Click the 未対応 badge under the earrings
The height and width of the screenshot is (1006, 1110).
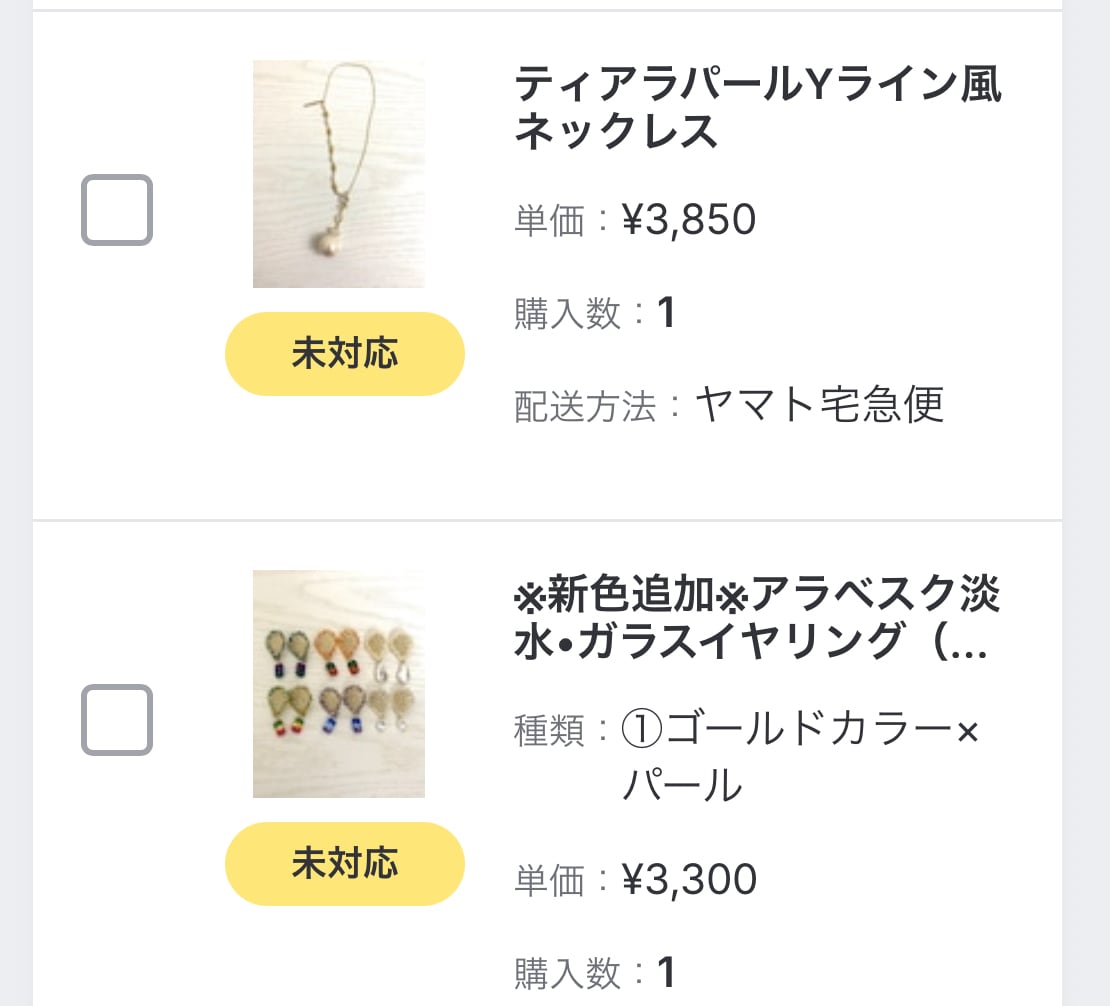pos(344,864)
